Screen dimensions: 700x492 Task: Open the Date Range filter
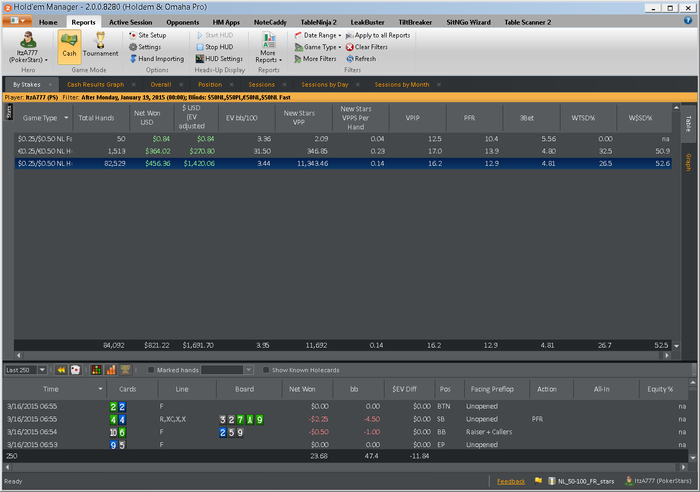[x=317, y=35]
